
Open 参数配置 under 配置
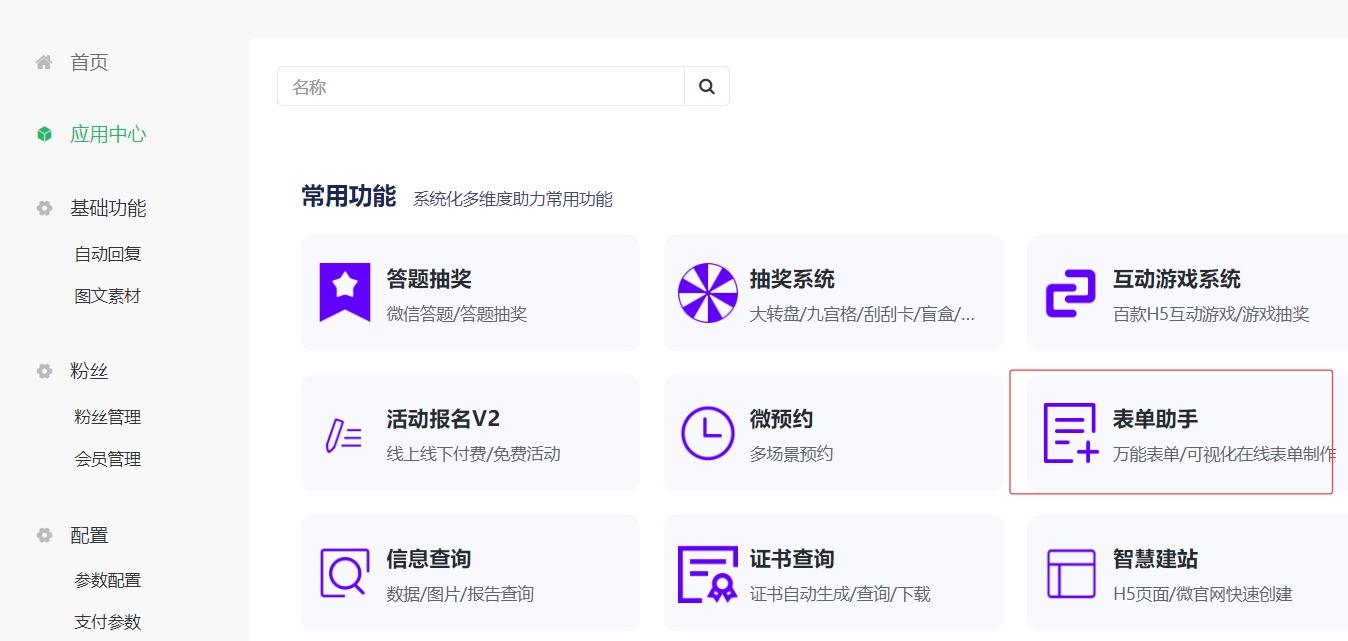pyautogui.click(x=108, y=580)
